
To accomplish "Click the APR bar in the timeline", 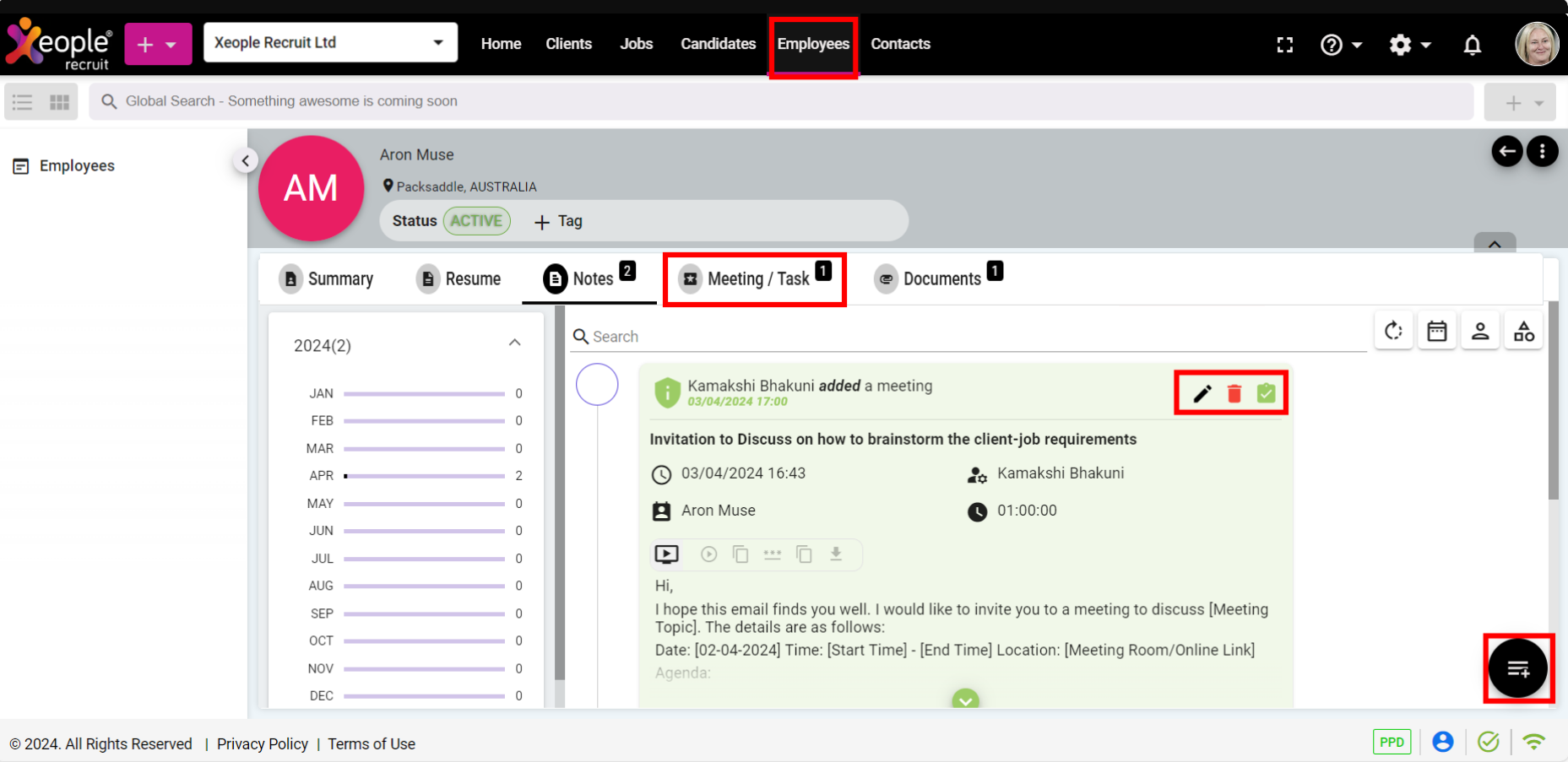I will coord(424,476).
